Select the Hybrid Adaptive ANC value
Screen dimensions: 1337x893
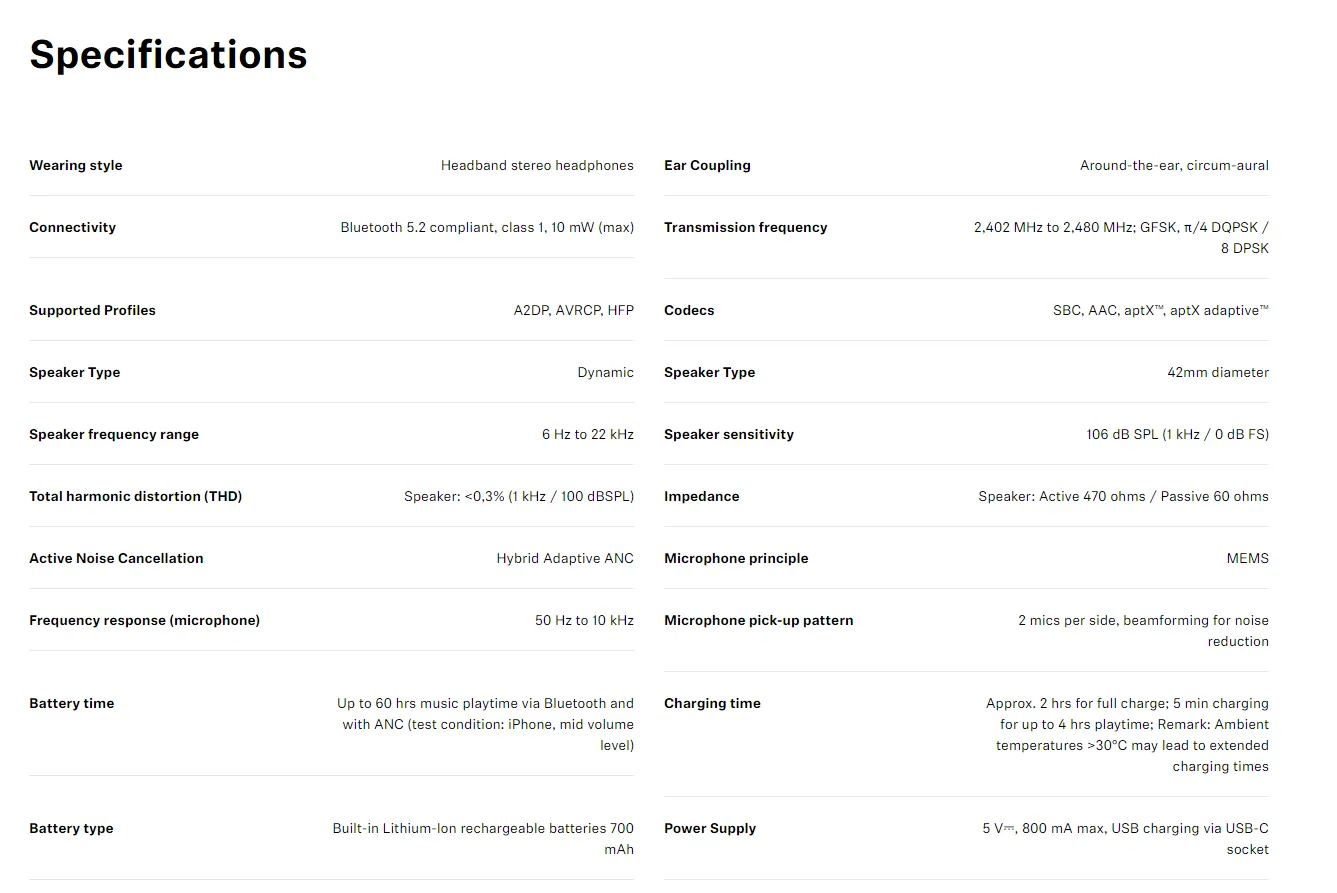coord(565,558)
